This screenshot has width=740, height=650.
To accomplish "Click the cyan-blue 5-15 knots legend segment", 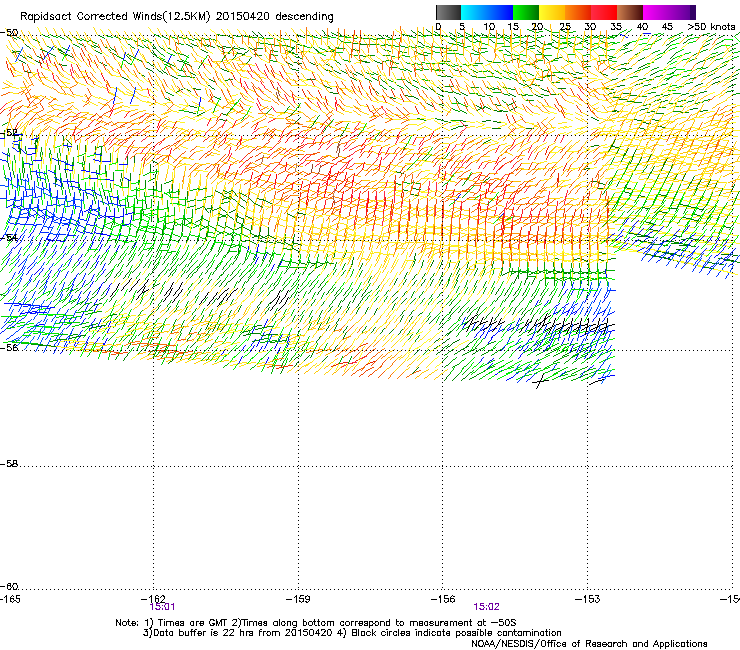I will [487, 12].
